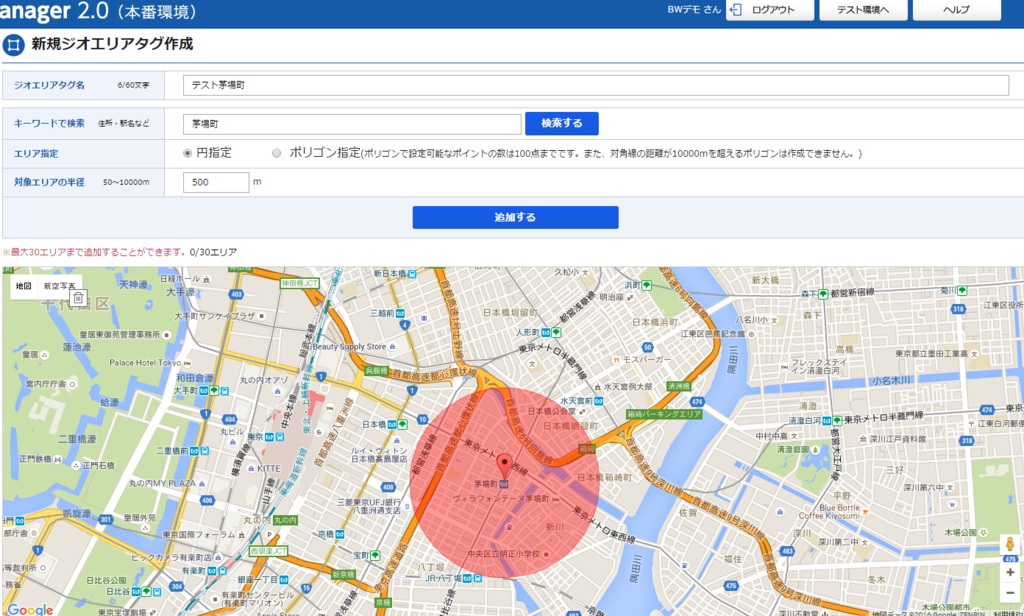1024x616 pixels.
Task: Click the Street View pegman icon
Action: click(1010, 545)
